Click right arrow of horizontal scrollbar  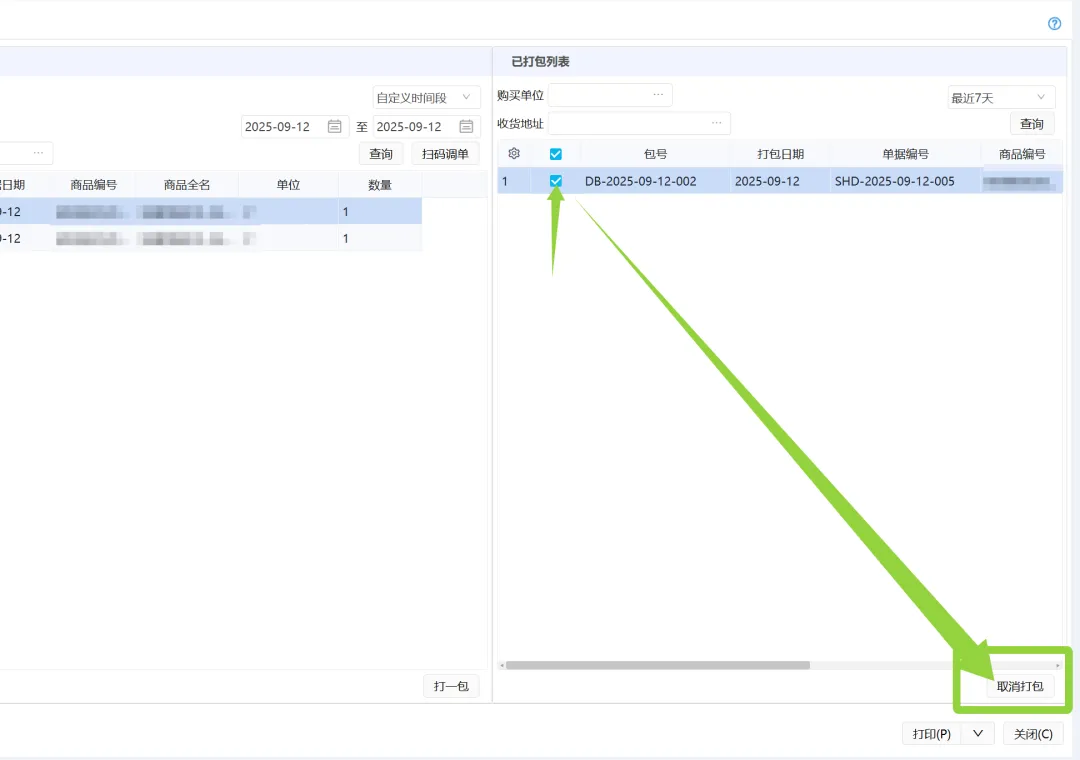click(1058, 665)
